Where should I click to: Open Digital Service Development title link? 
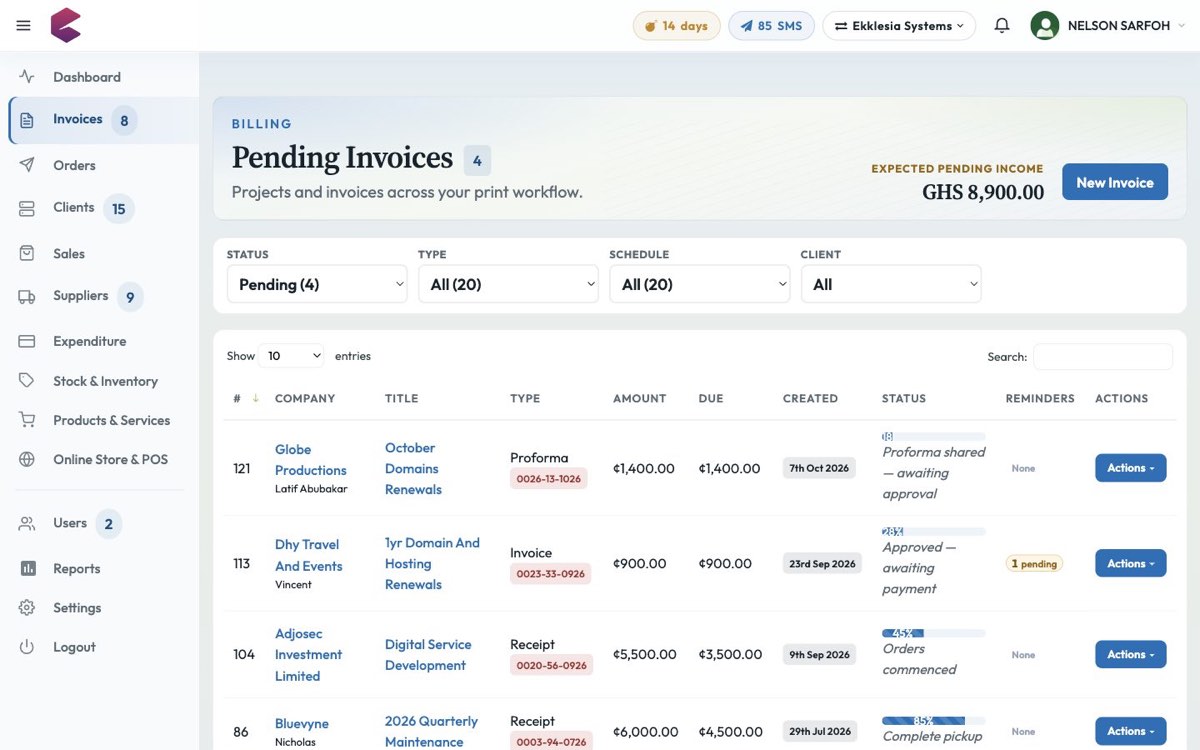(x=428, y=655)
